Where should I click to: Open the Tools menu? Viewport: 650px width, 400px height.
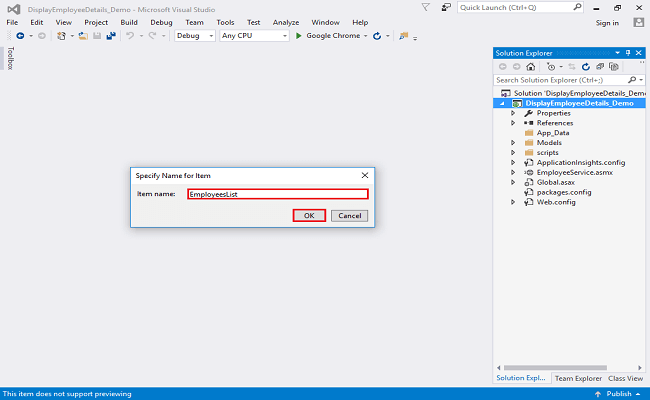click(x=225, y=22)
